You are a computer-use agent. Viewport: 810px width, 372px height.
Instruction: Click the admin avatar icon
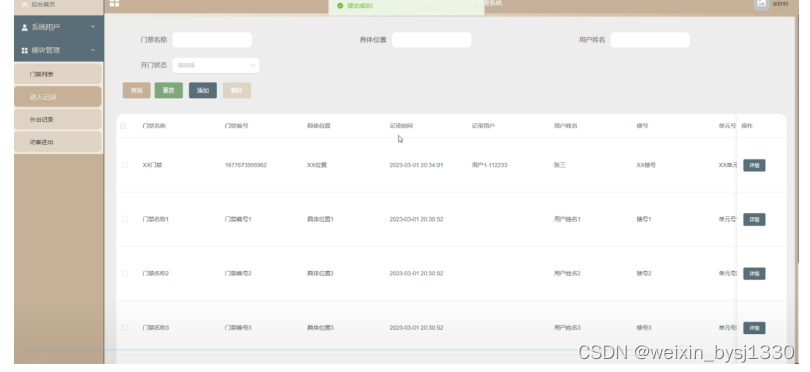(761, 4)
